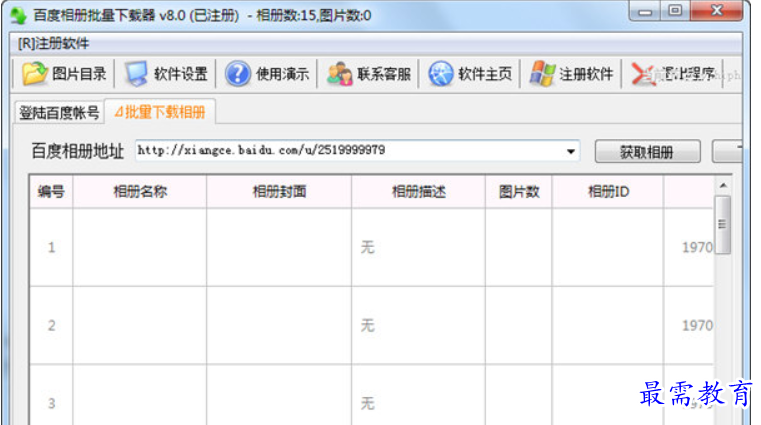This screenshot has height=425, width=761.
Task: Expand the 百度相册地址 dropdown arrow
Action: point(571,151)
